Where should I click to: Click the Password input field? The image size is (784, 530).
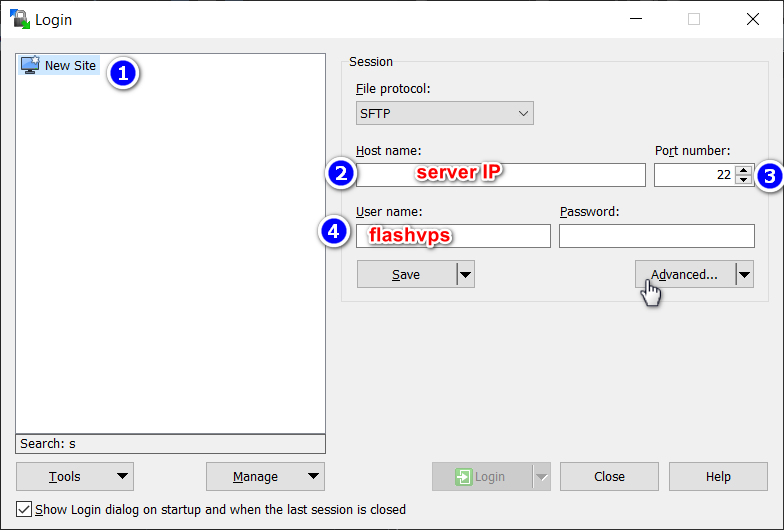(656, 236)
